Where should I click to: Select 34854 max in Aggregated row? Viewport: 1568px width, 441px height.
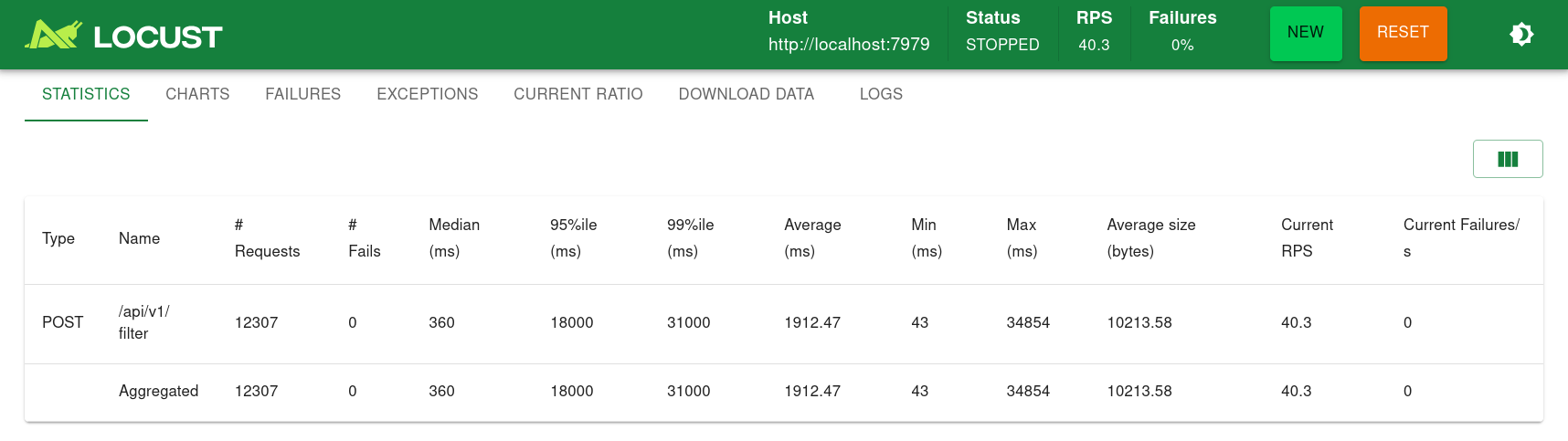coord(1028,391)
